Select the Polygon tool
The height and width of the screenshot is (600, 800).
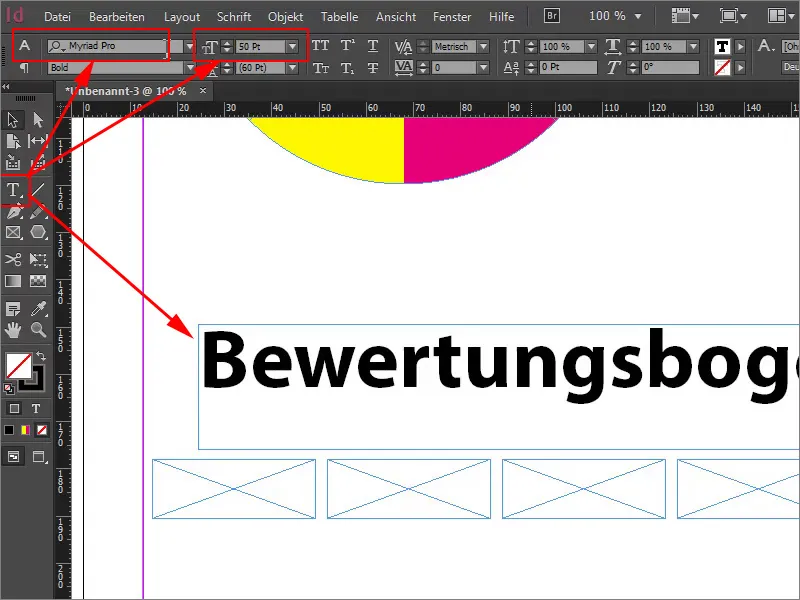point(38,233)
